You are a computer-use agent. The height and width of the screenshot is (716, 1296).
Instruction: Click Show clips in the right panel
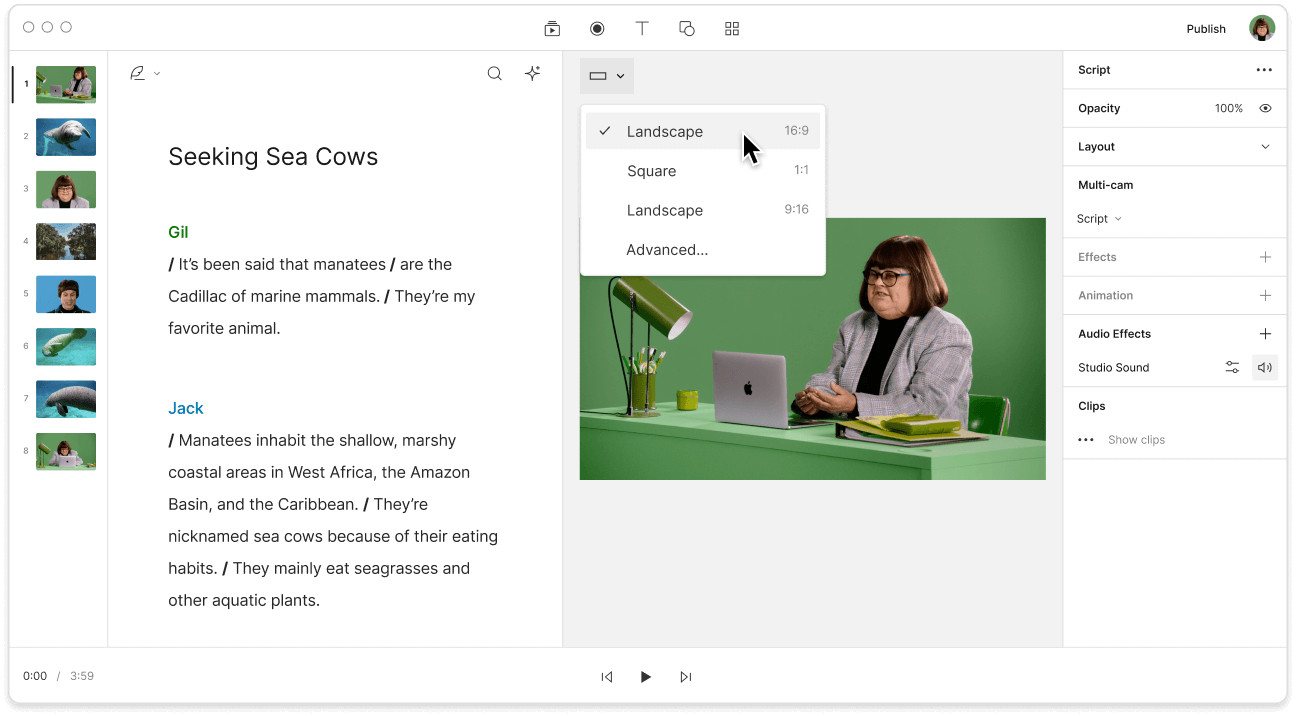click(1136, 439)
